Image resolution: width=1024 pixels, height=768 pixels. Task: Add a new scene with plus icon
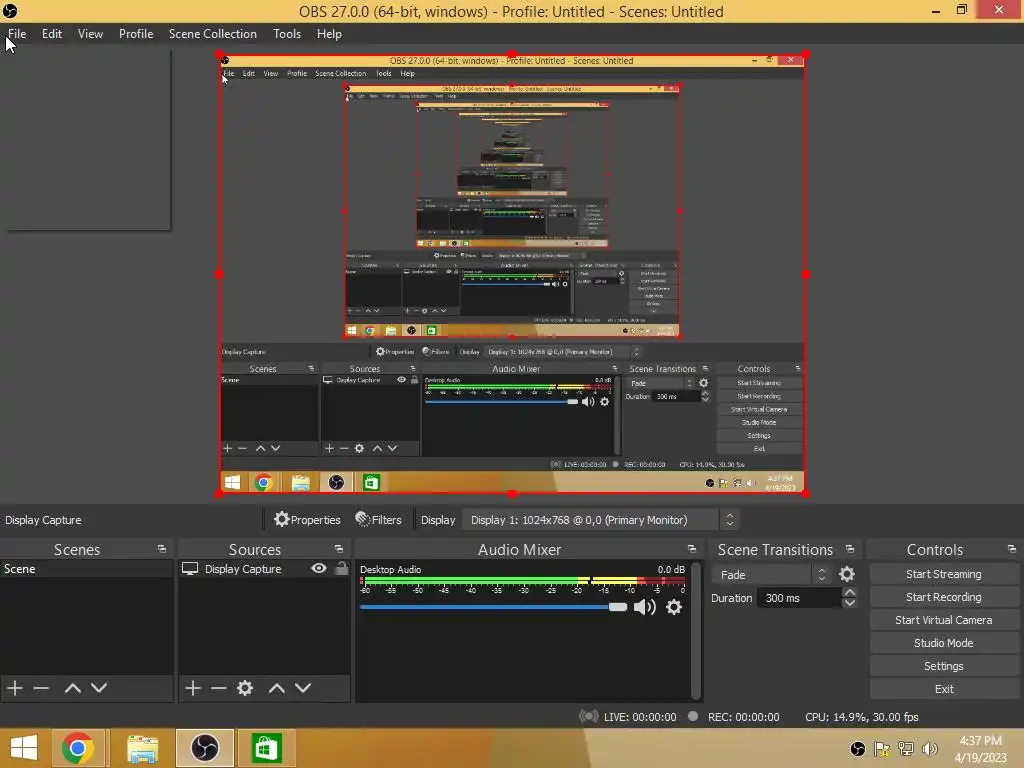tap(15, 688)
